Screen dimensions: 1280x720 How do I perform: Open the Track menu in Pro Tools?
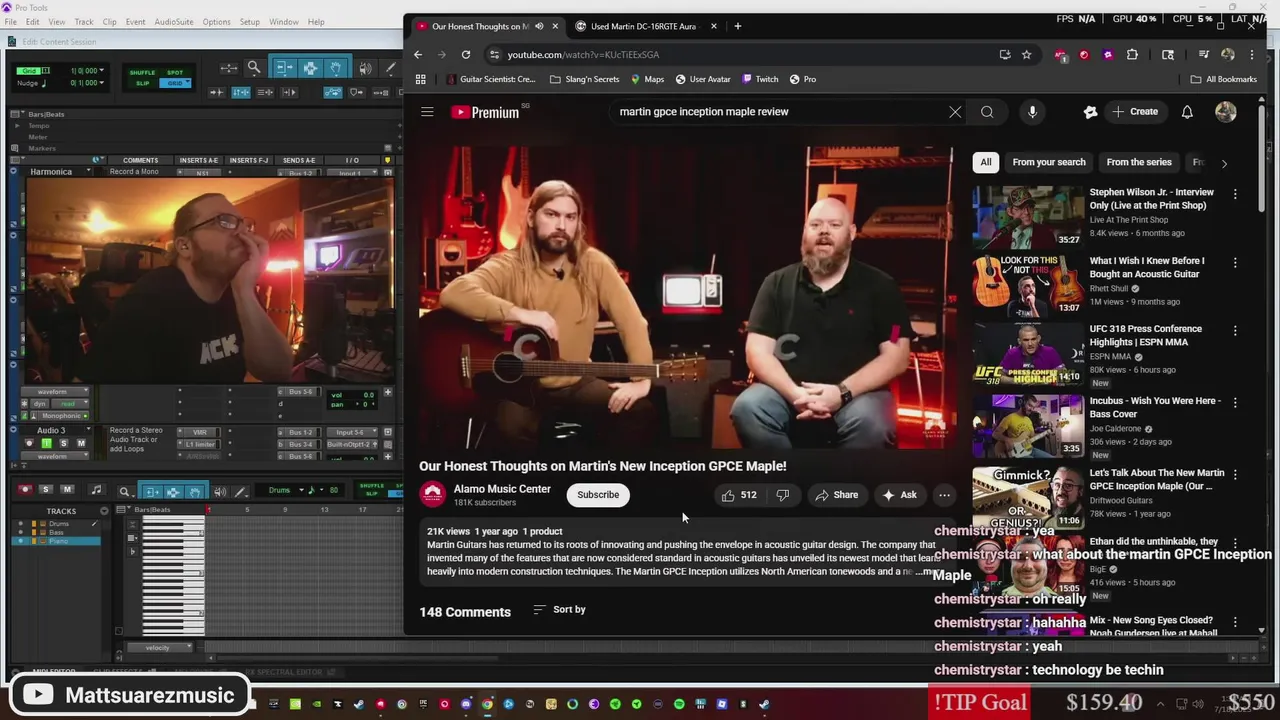[x=84, y=21]
